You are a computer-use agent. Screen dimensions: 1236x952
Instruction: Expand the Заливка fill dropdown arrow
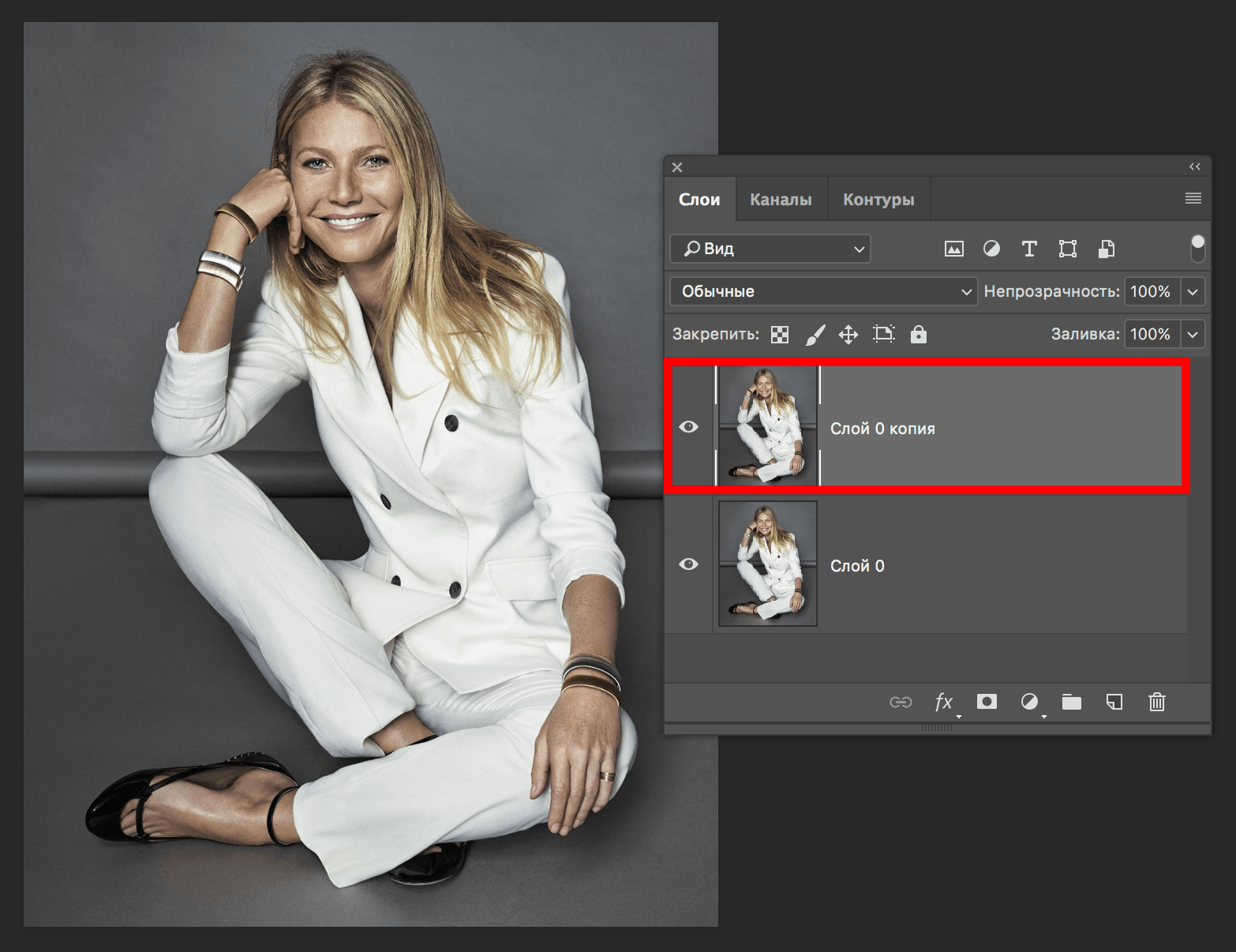(x=1193, y=335)
